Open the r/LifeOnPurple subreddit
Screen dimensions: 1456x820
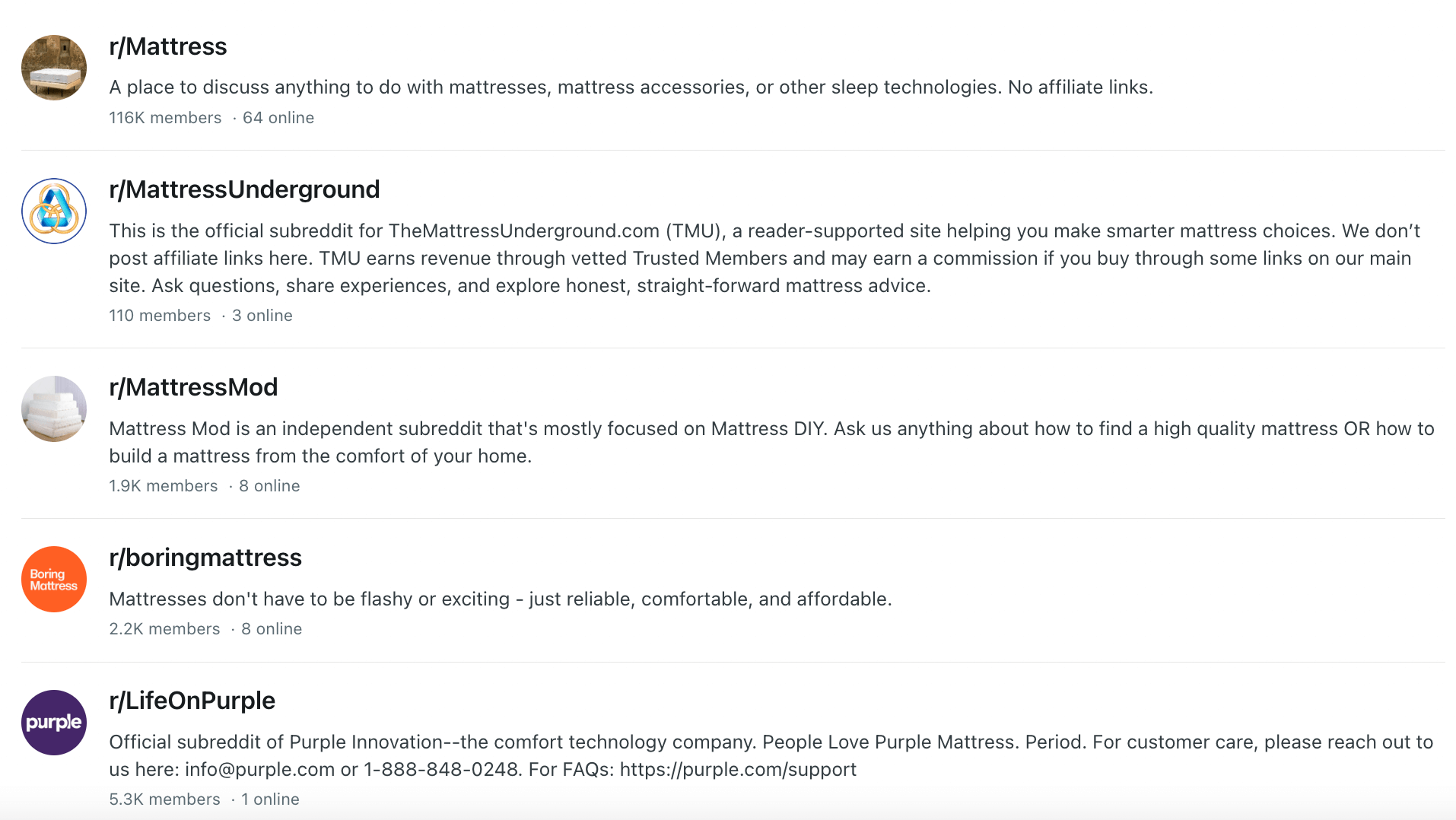(192, 701)
